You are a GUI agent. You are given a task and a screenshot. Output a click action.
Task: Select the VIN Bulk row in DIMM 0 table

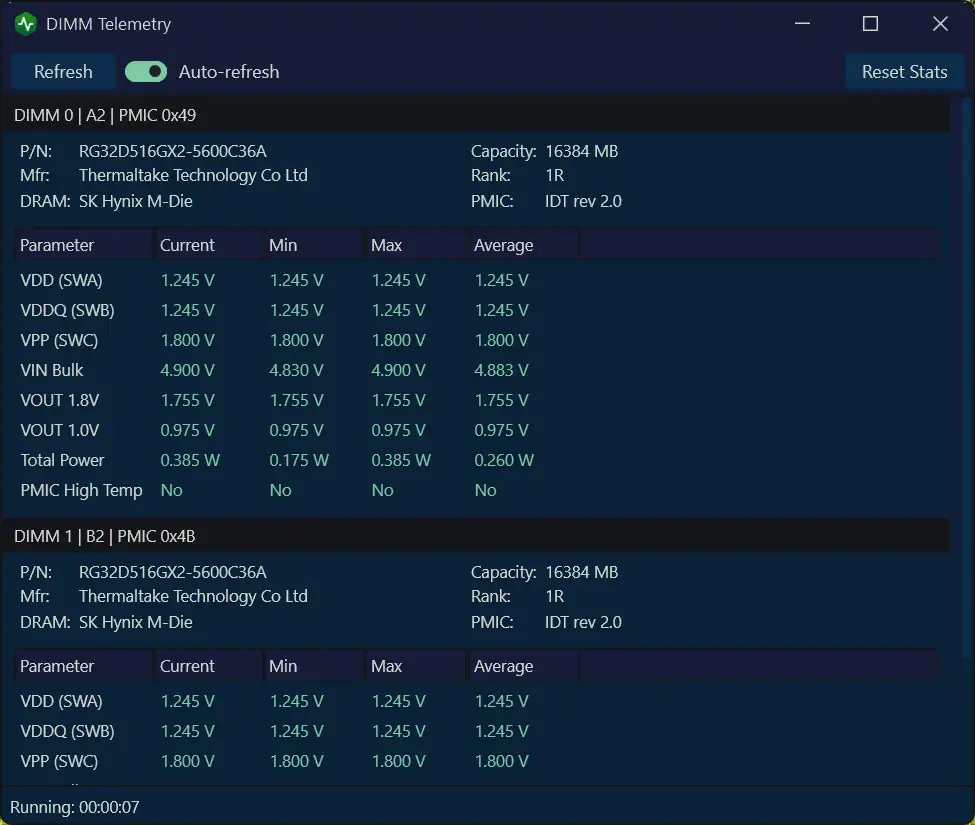click(x=52, y=370)
